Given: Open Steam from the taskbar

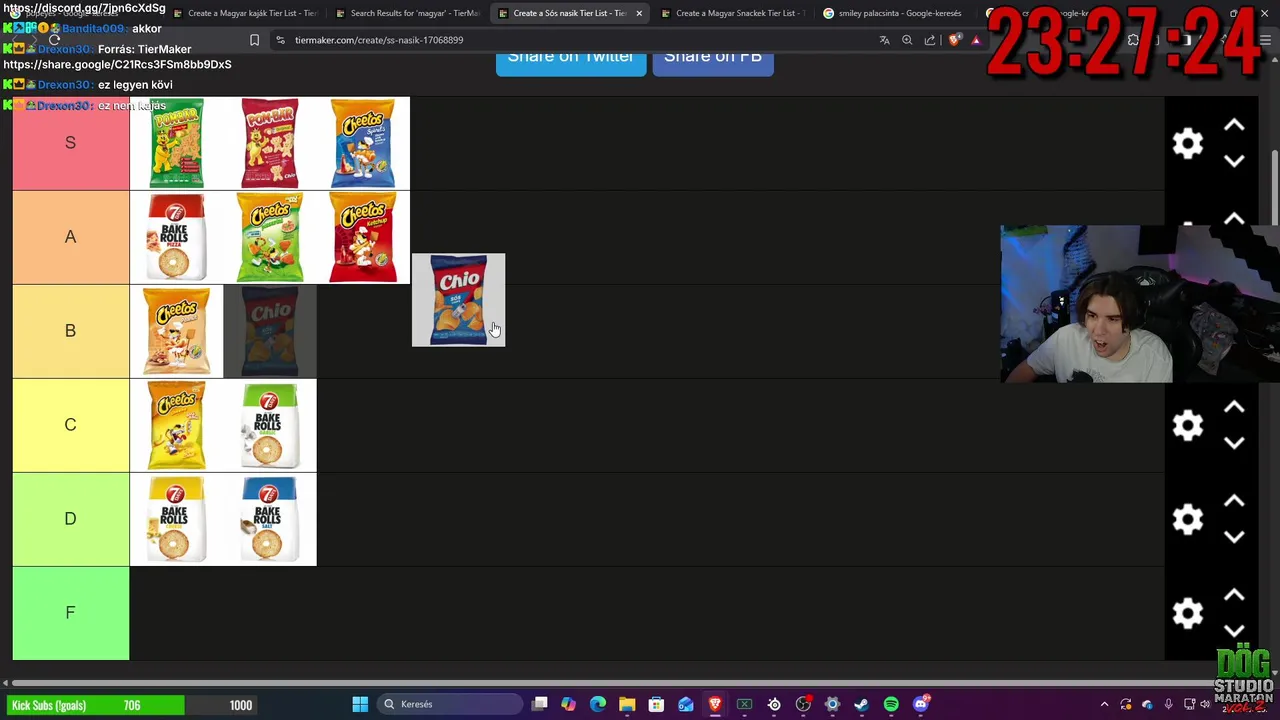Looking at the screenshot, I should tap(861, 704).
